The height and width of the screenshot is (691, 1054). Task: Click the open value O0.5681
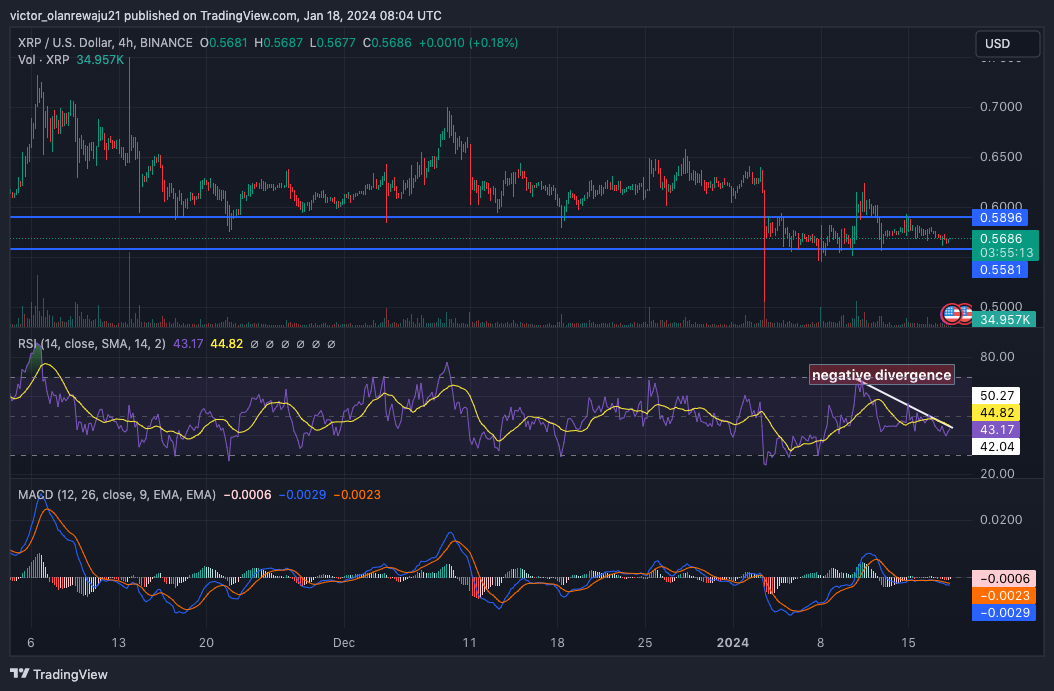[224, 42]
